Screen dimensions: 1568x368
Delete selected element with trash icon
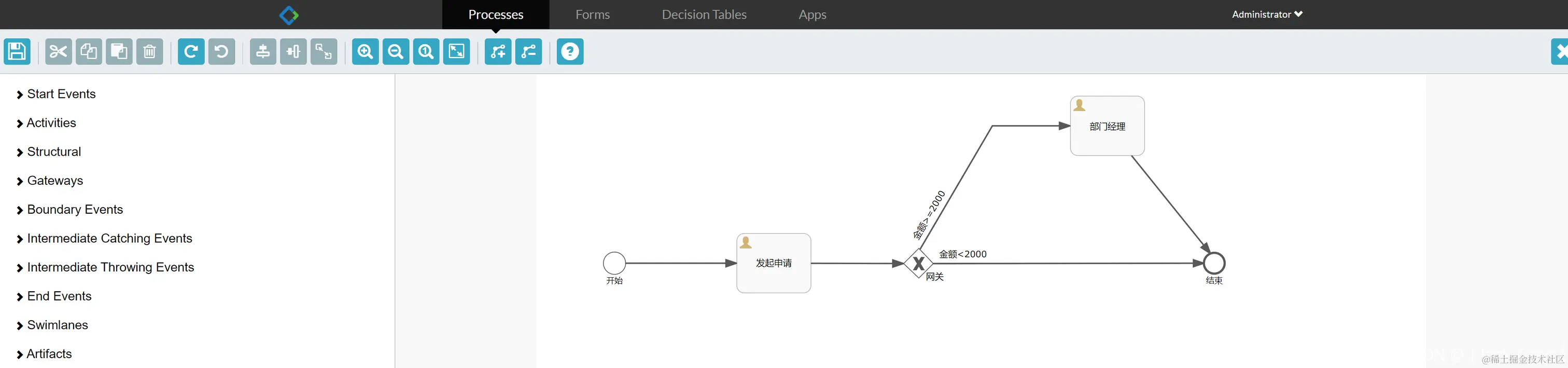[150, 52]
